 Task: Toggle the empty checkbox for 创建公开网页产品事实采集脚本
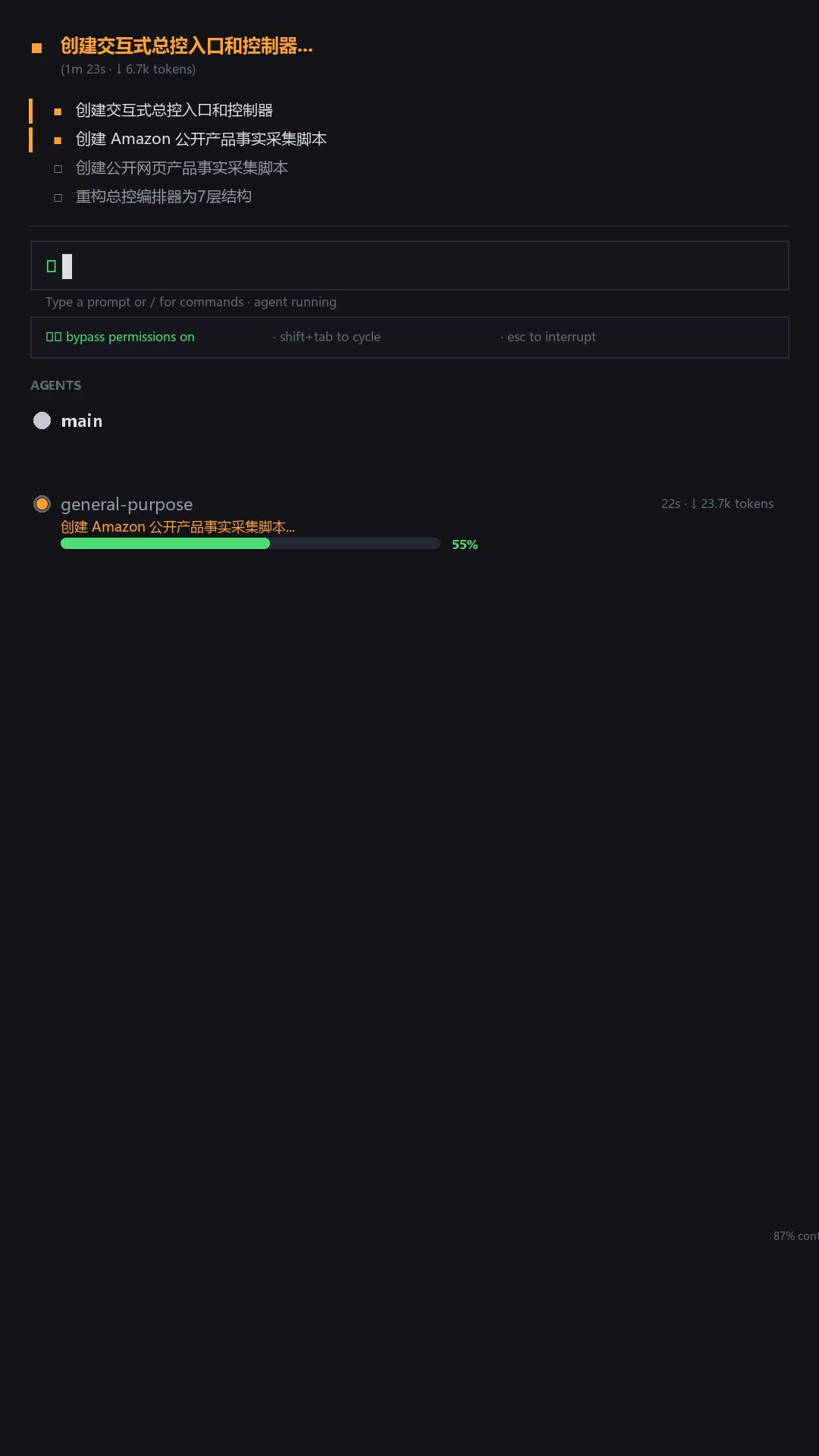(x=58, y=169)
